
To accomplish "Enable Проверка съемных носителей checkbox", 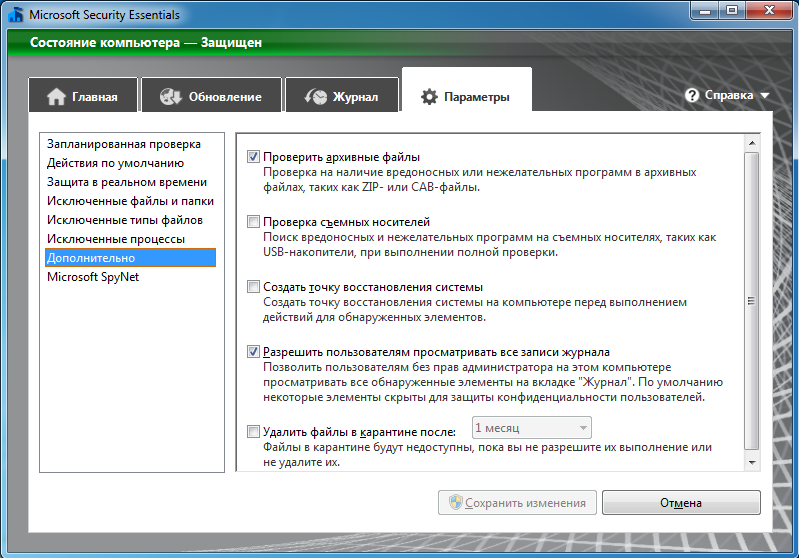I will (253, 222).
